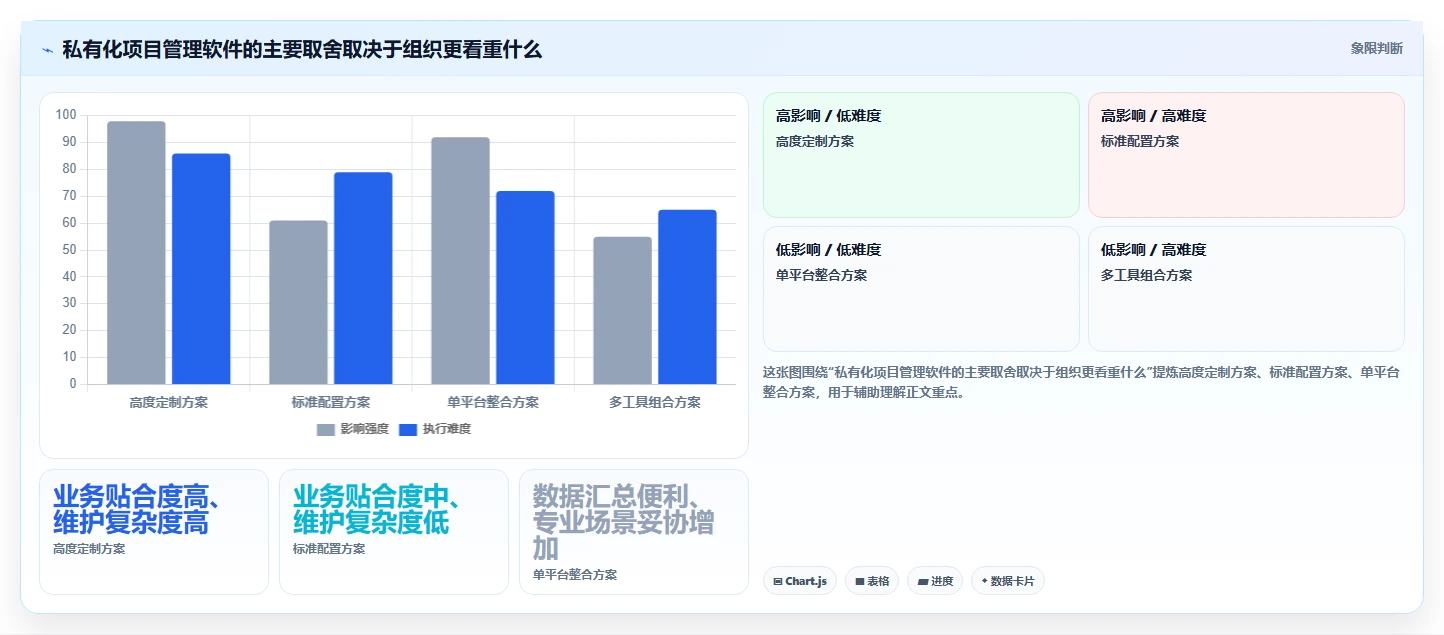The width and height of the screenshot is (1444, 635).
Task: Open the 业务贴合度高、维护复杂度高 data card
Action: pyautogui.click(x=154, y=532)
